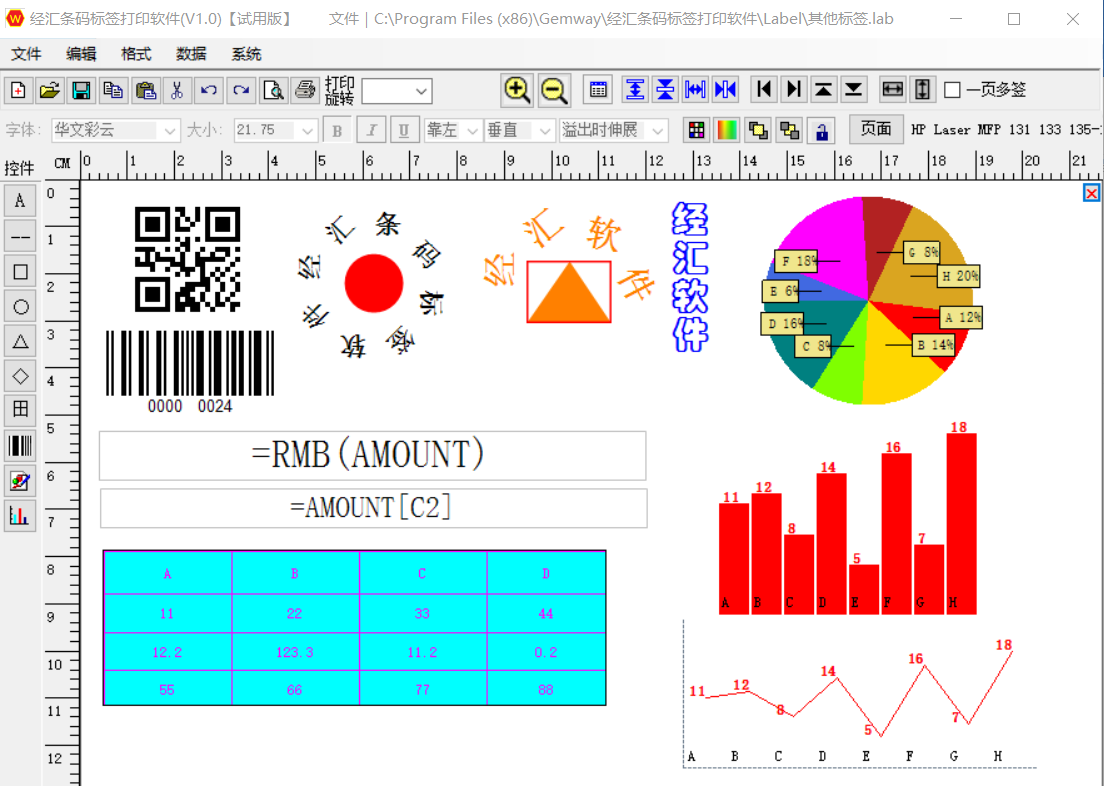Screen dimensions: 1104x786
Task: Align selected objects to the bottom edge
Action: (853, 89)
